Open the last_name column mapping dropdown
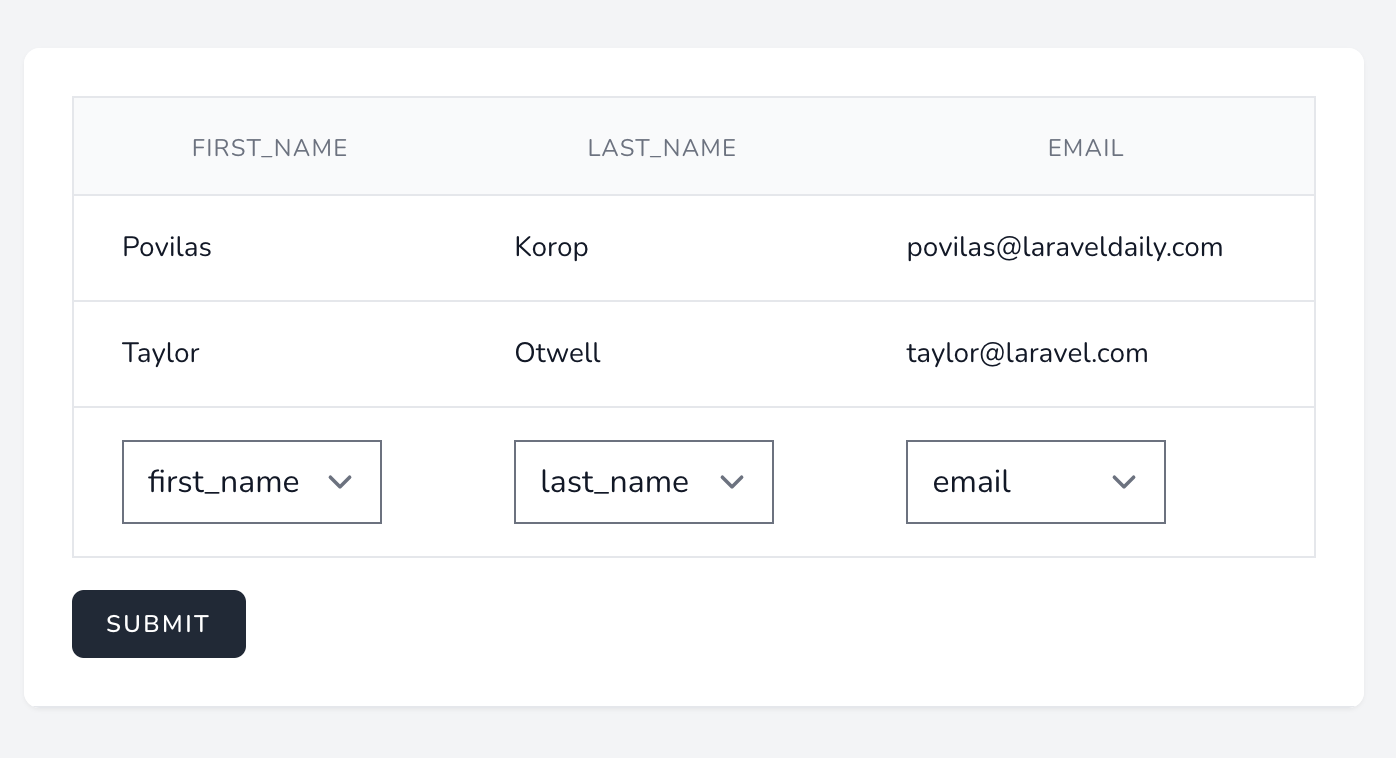The height and width of the screenshot is (758, 1396). coord(644,482)
